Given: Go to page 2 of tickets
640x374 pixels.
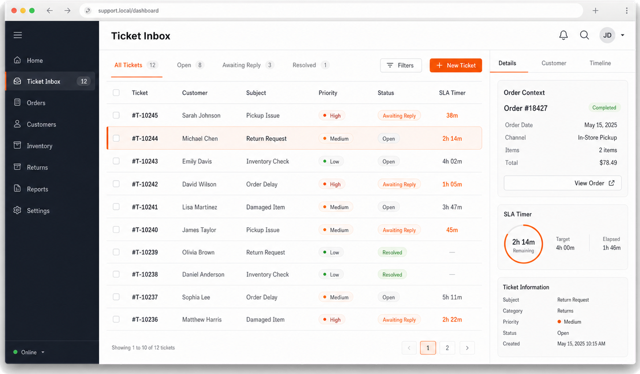Looking at the screenshot, I should (447, 348).
